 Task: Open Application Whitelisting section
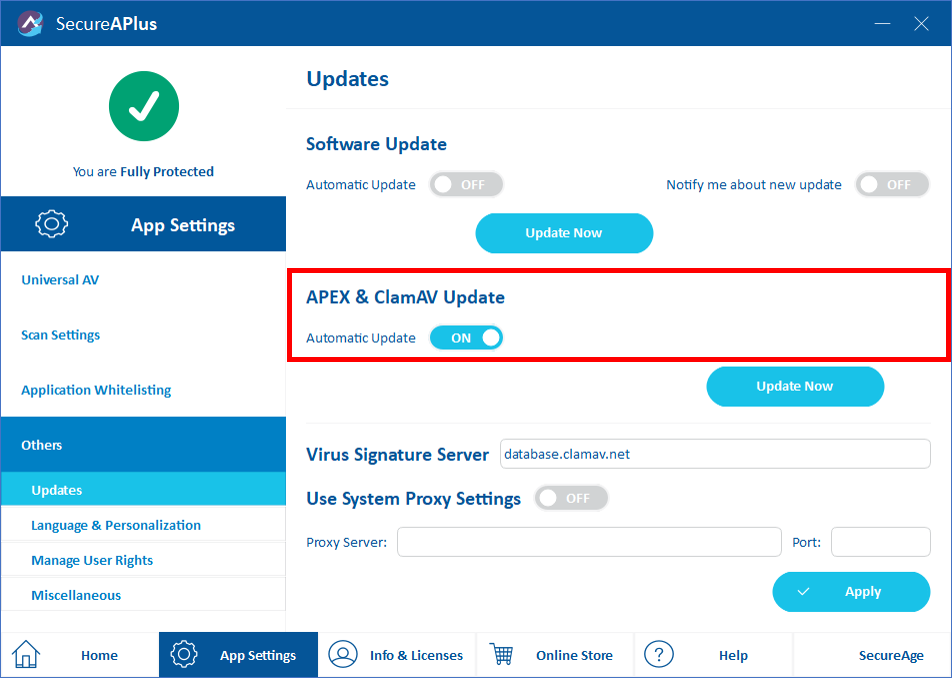click(x=96, y=390)
